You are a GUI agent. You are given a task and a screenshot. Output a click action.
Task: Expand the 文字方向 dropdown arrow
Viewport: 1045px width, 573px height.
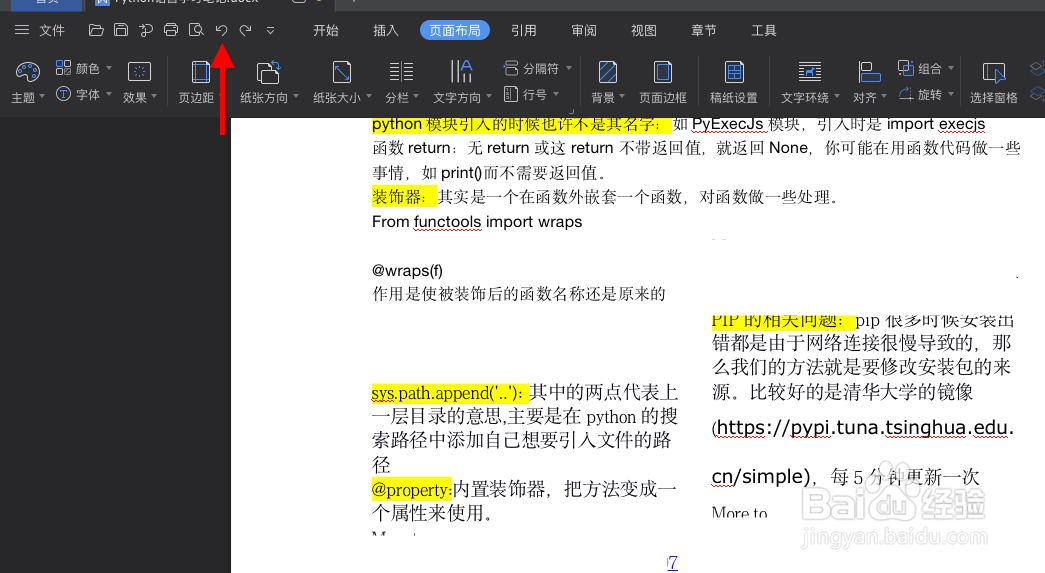489,97
